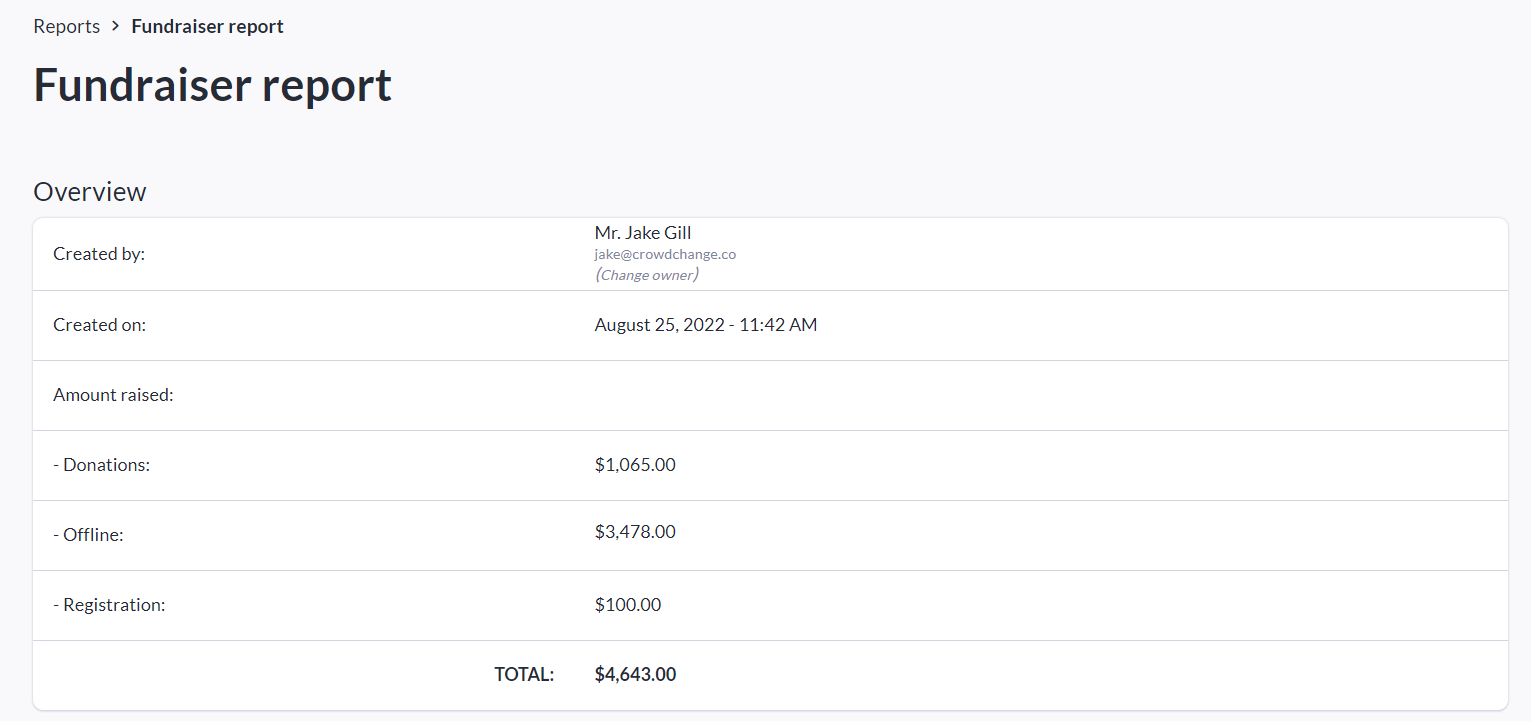Click the jake@crowdchange.co email address
This screenshot has height=721, width=1531.
665,254
